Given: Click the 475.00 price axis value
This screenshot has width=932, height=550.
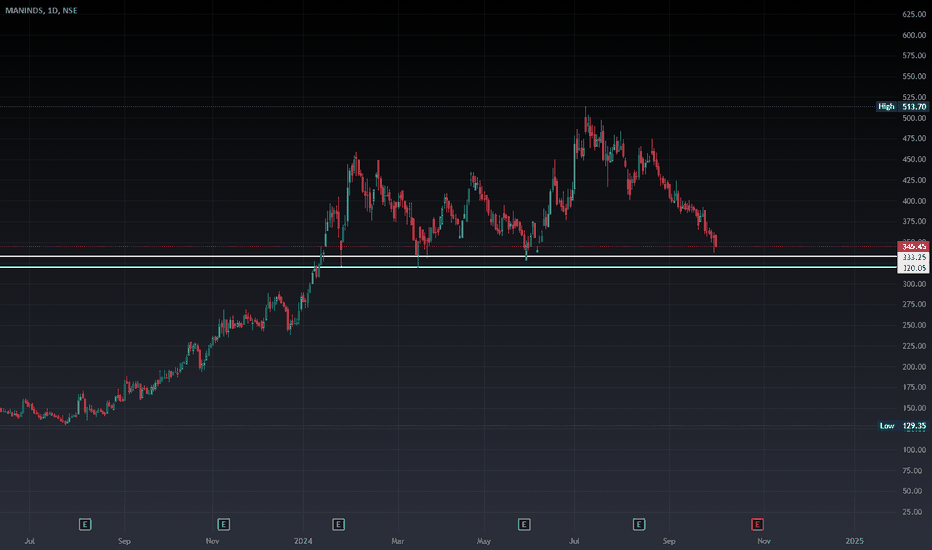Looking at the screenshot, I should [x=914, y=138].
